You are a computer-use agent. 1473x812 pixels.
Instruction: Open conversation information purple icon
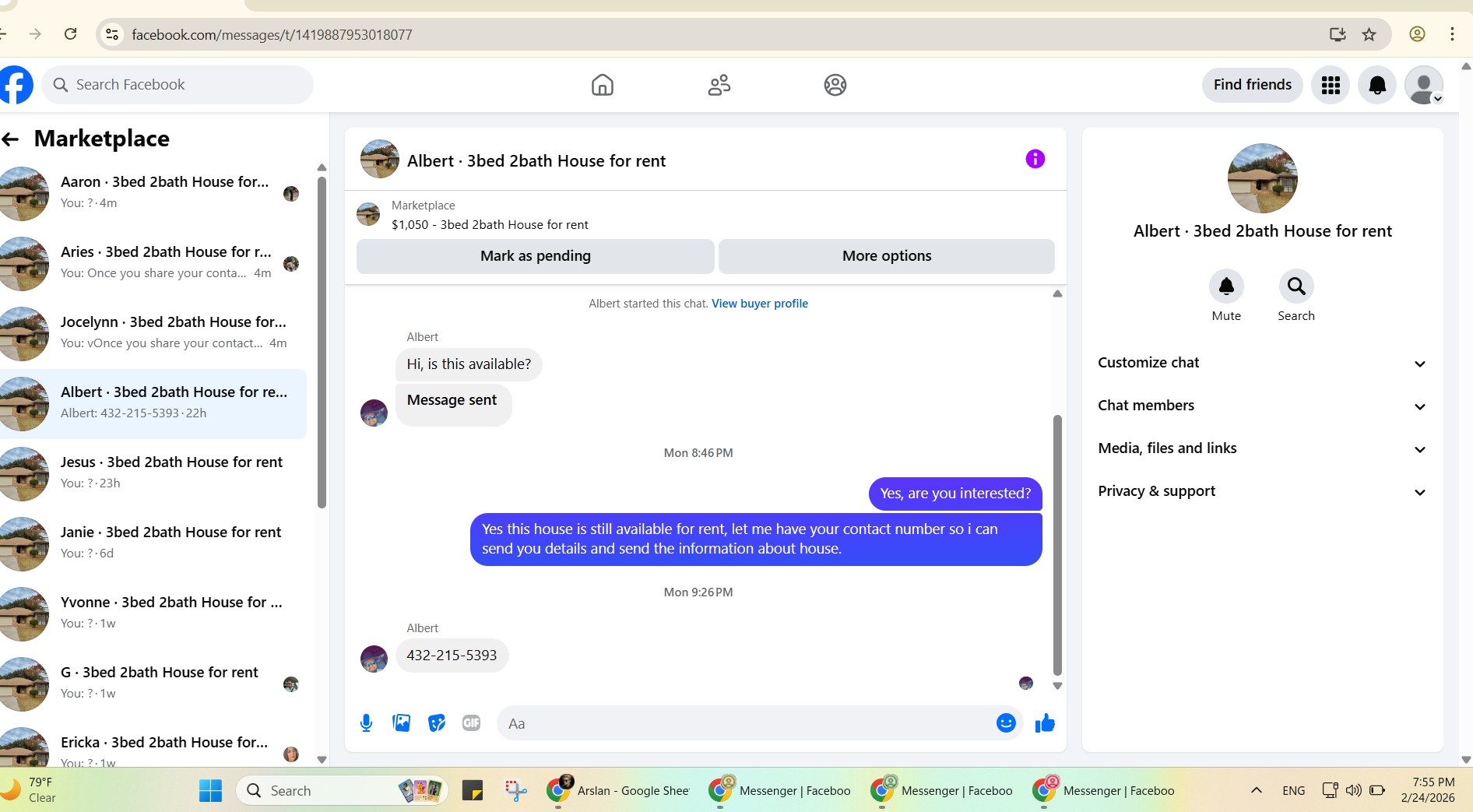coord(1035,159)
